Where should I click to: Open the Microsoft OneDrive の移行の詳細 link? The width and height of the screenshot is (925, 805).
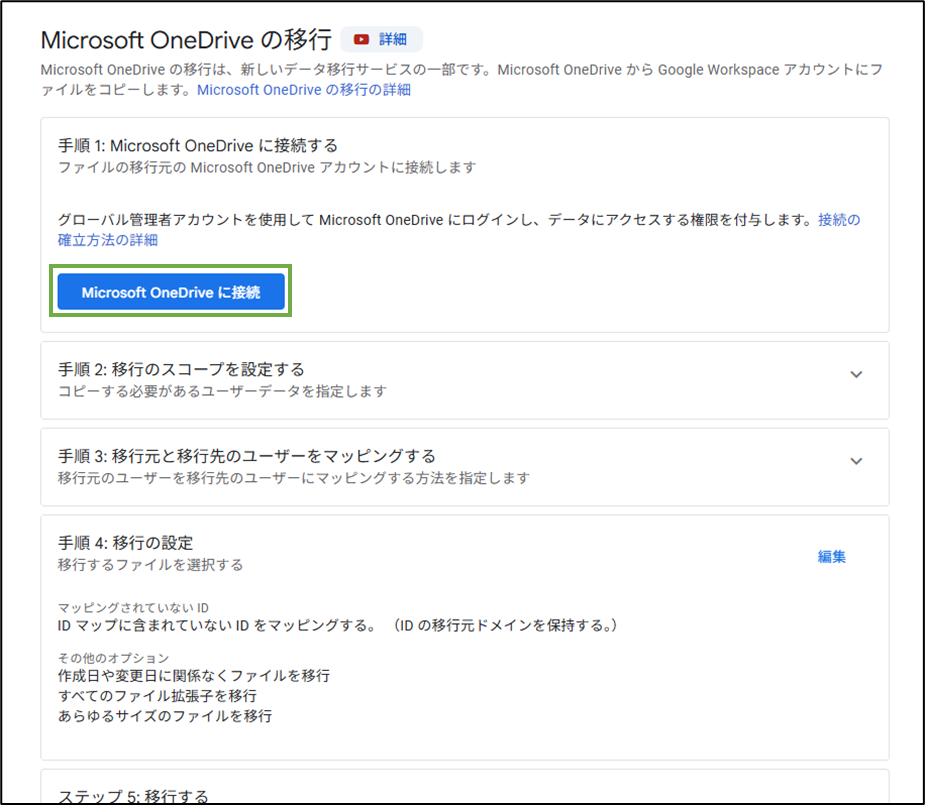(304, 90)
